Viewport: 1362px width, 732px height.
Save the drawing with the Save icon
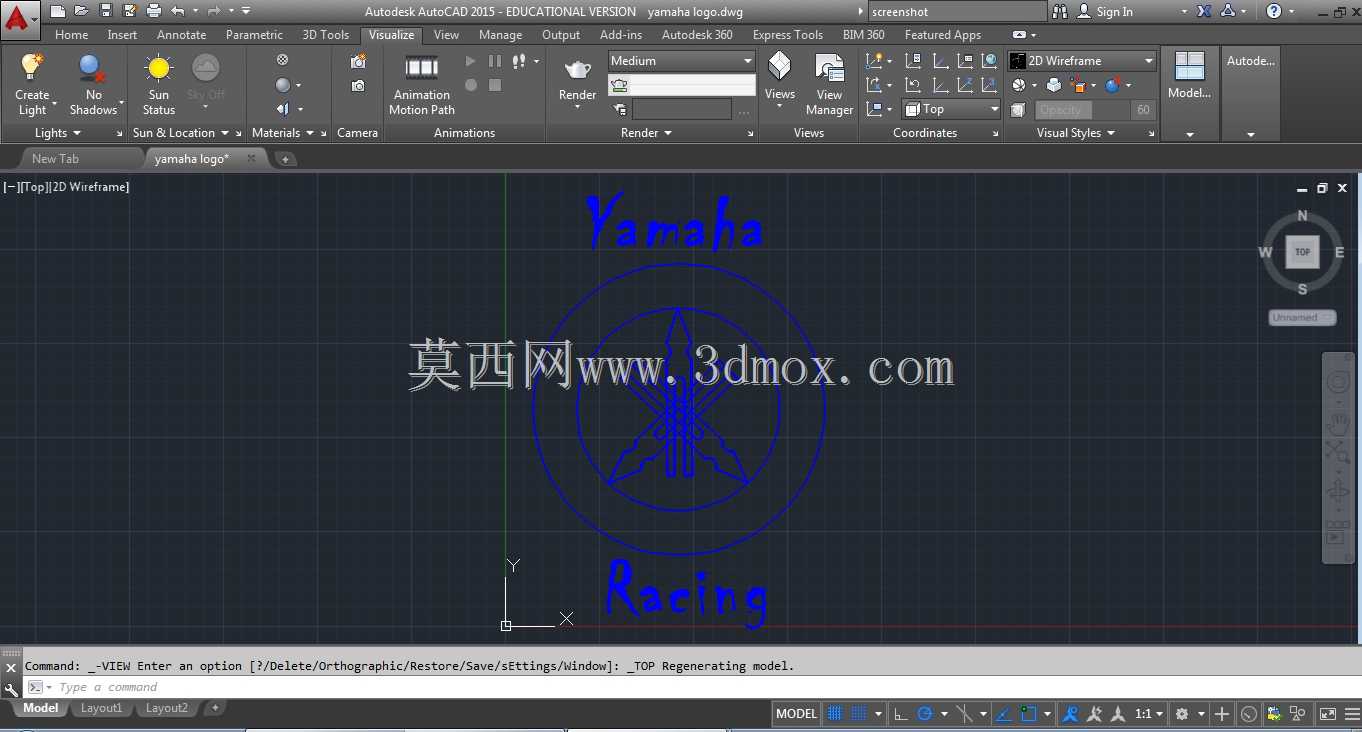(x=105, y=11)
